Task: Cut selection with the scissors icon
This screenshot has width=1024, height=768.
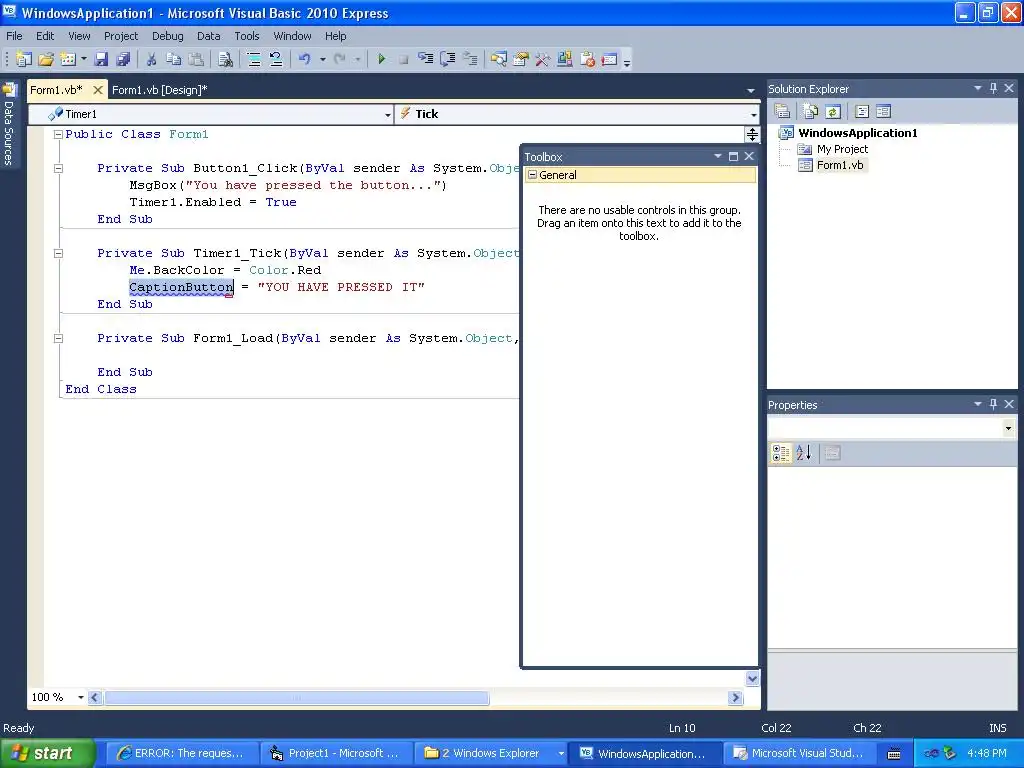Action: [x=152, y=59]
